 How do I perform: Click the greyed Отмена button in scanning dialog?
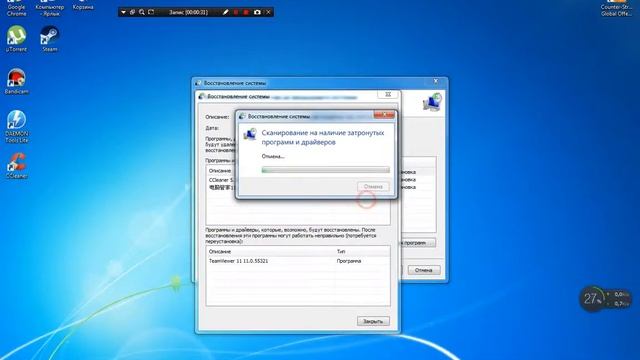click(x=373, y=187)
